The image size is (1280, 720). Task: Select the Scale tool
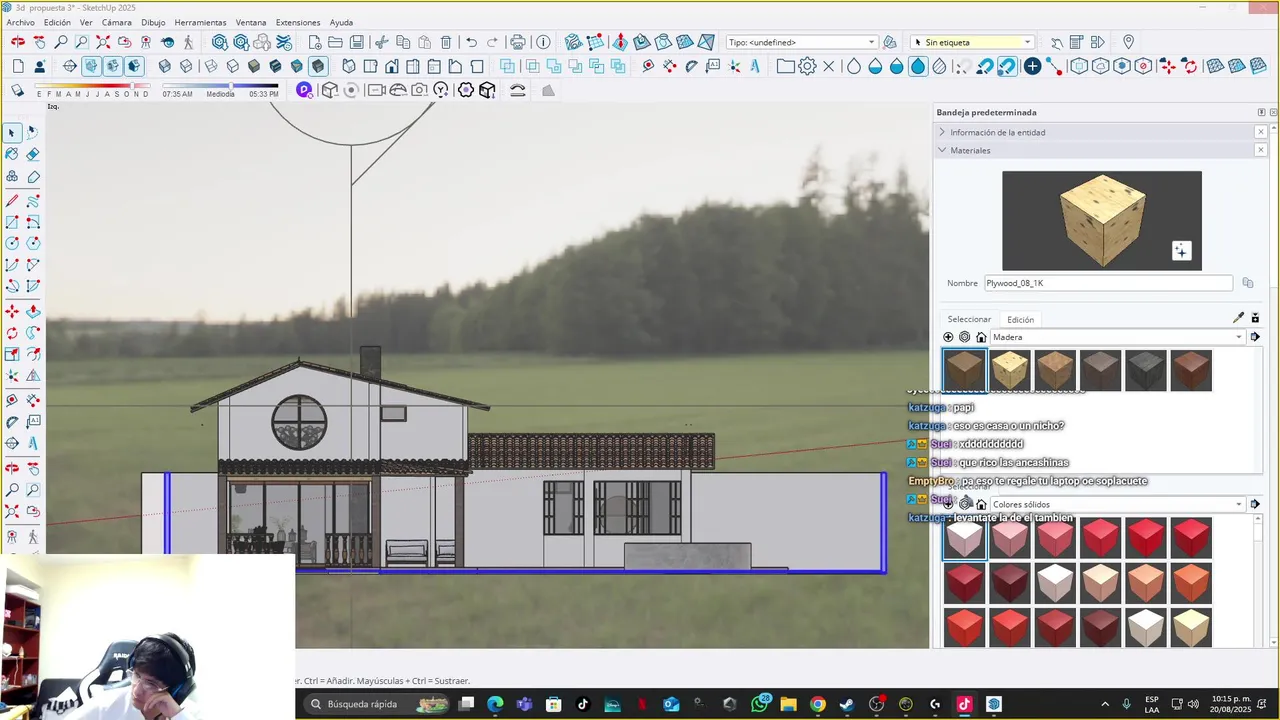point(12,354)
